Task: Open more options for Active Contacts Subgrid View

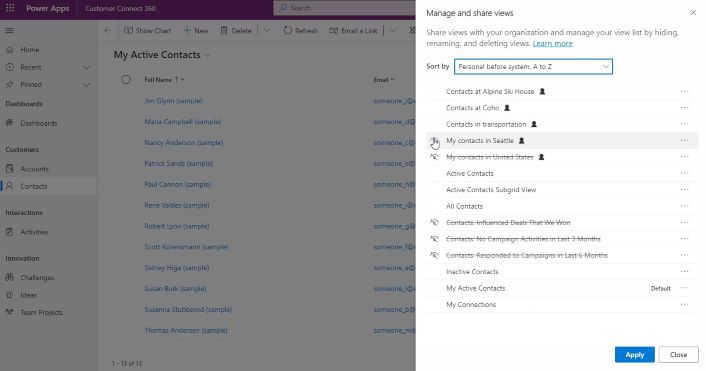Action: 684,190
